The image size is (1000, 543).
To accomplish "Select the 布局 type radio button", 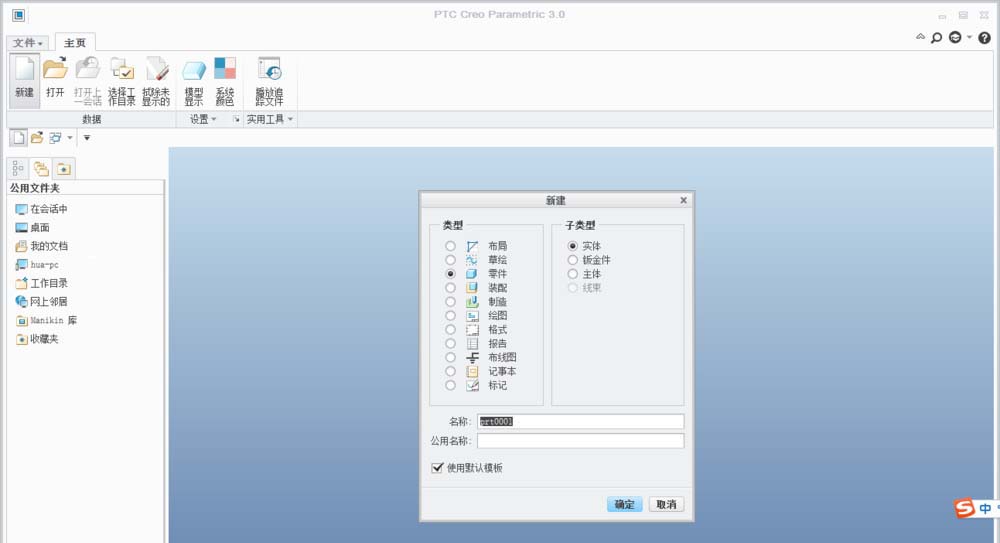I will (x=450, y=246).
